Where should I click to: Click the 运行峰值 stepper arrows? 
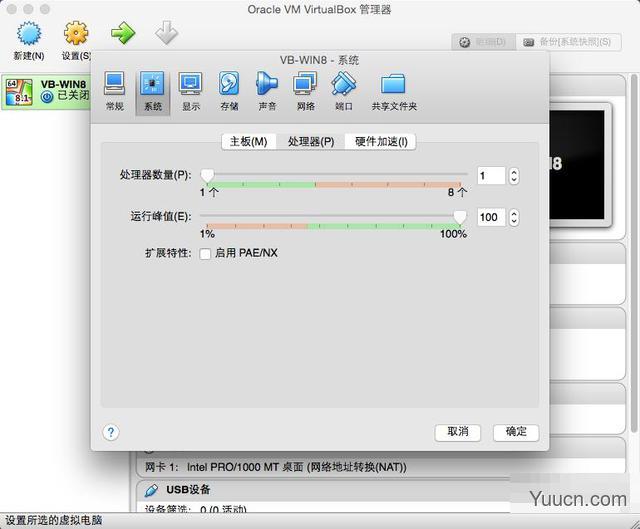[514, 217]
